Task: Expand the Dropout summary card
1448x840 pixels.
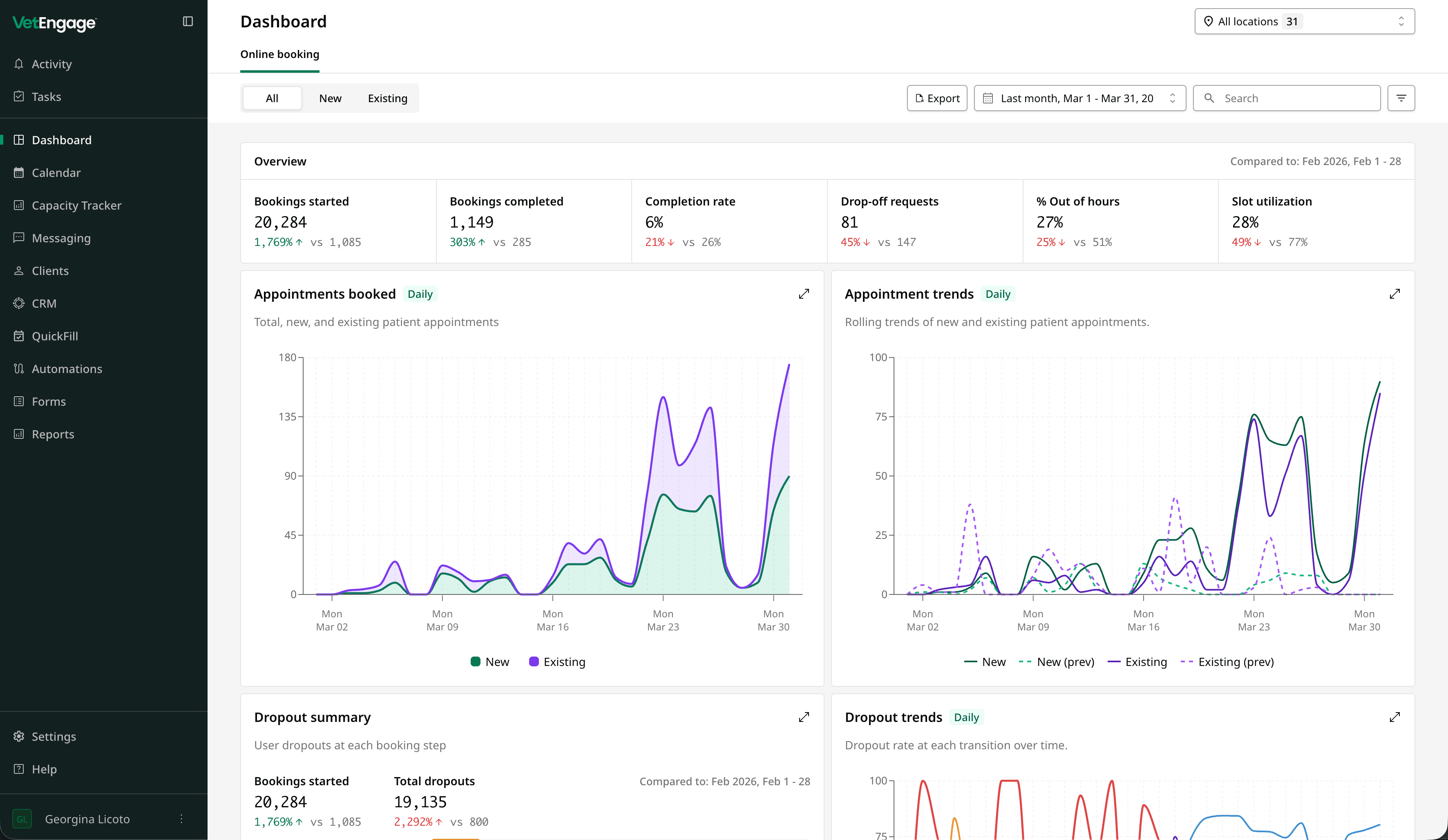Action: click(x=804, y=717)
